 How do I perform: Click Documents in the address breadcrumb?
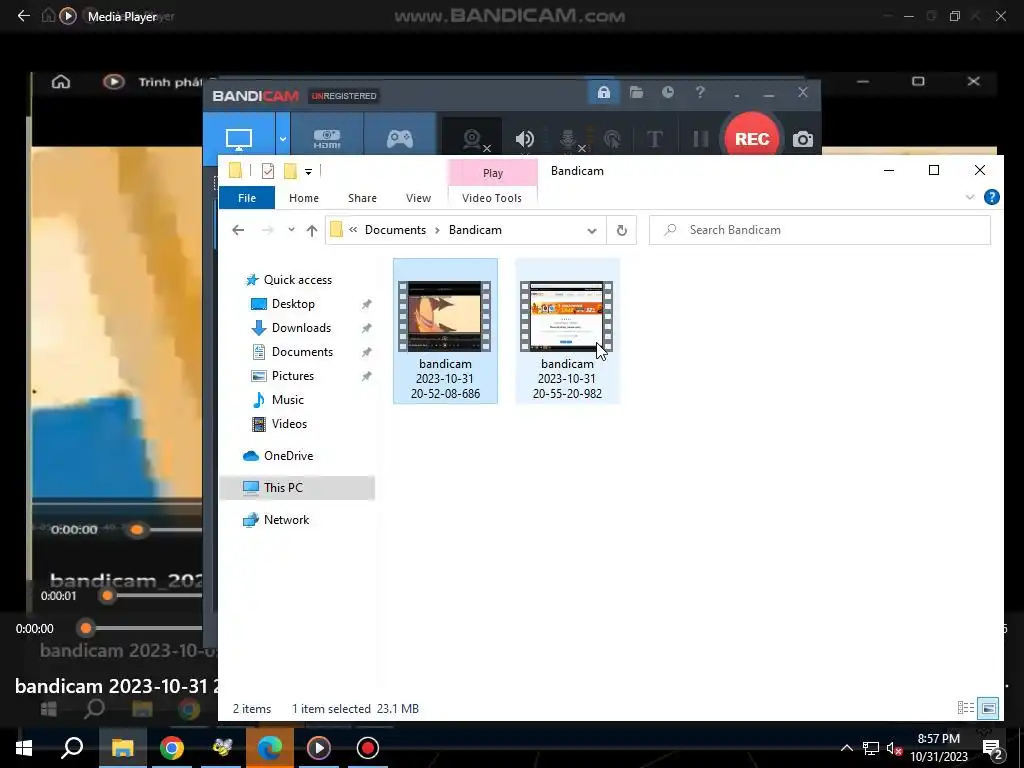click(x=395, y=230)
